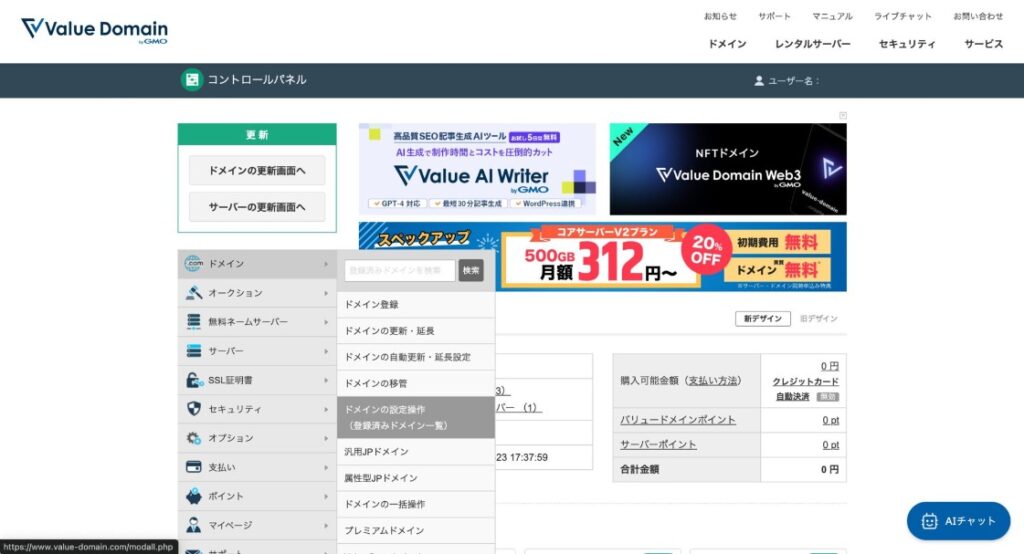
Task: Expand the 支払い sidebar menu arrow
Action: [326, 468]
